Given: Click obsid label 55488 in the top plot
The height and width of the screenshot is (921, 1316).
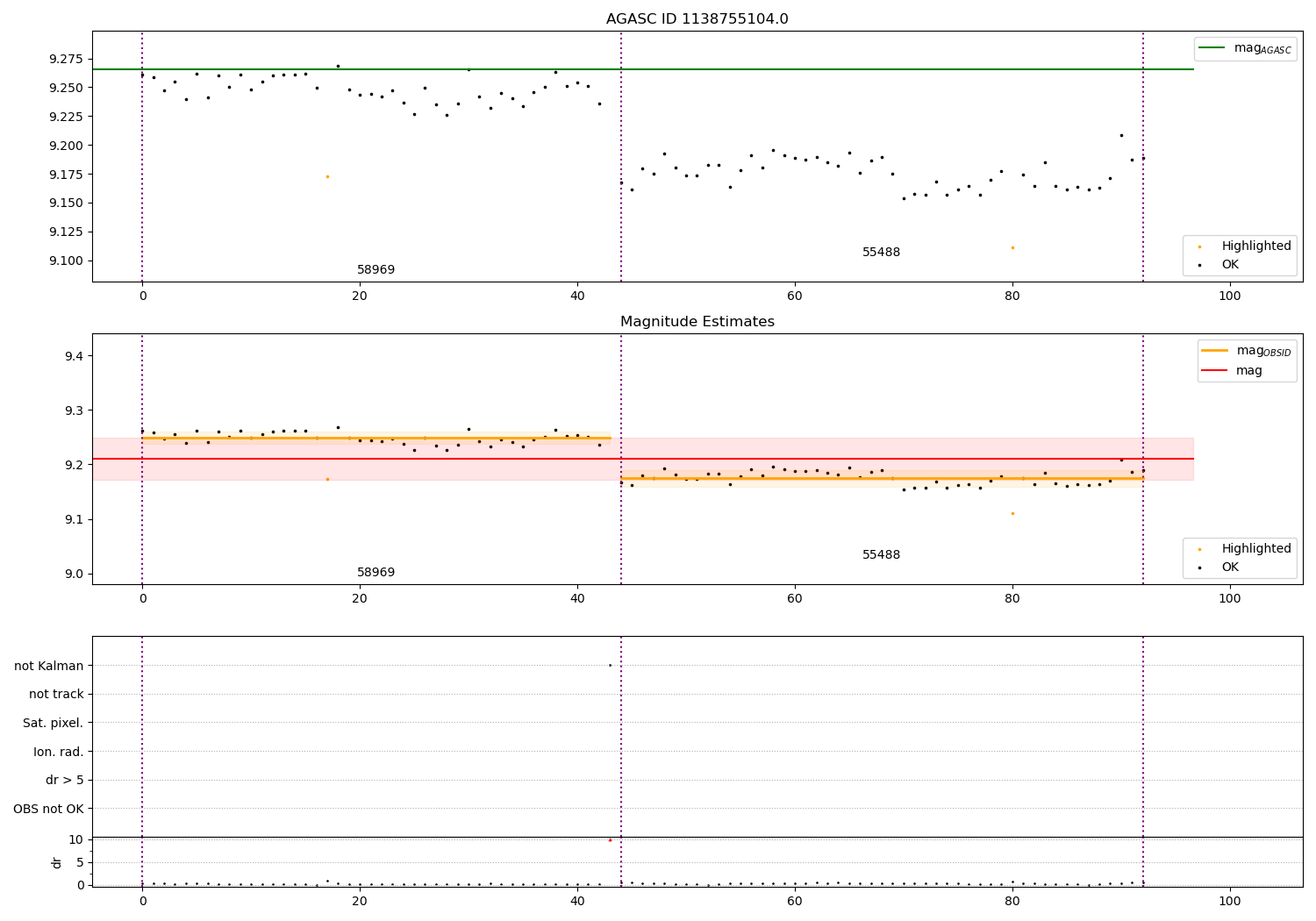Looking at the screenshot, I should [881, 253].
